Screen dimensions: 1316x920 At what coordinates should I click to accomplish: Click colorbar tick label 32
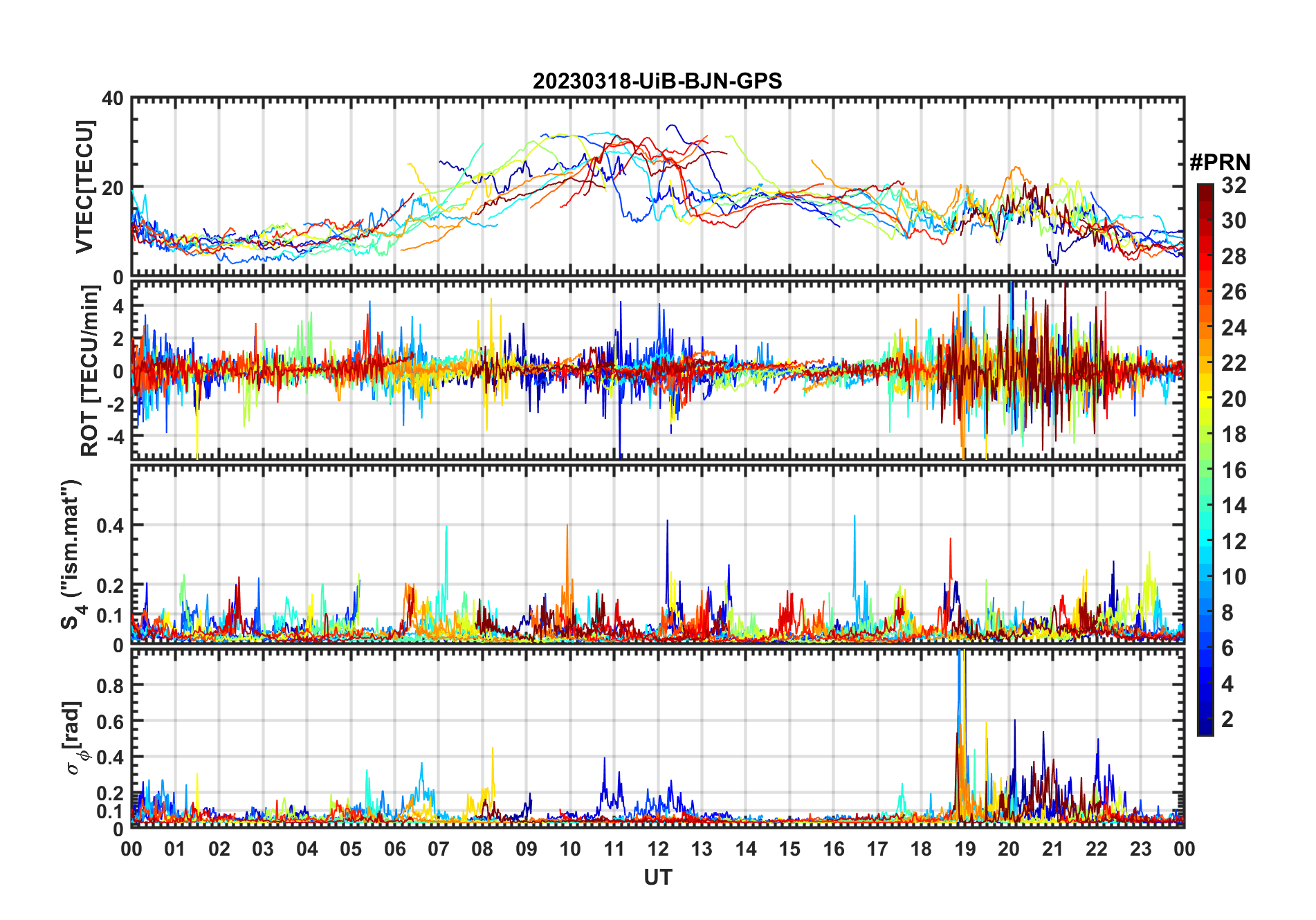tap(1234, 185)
